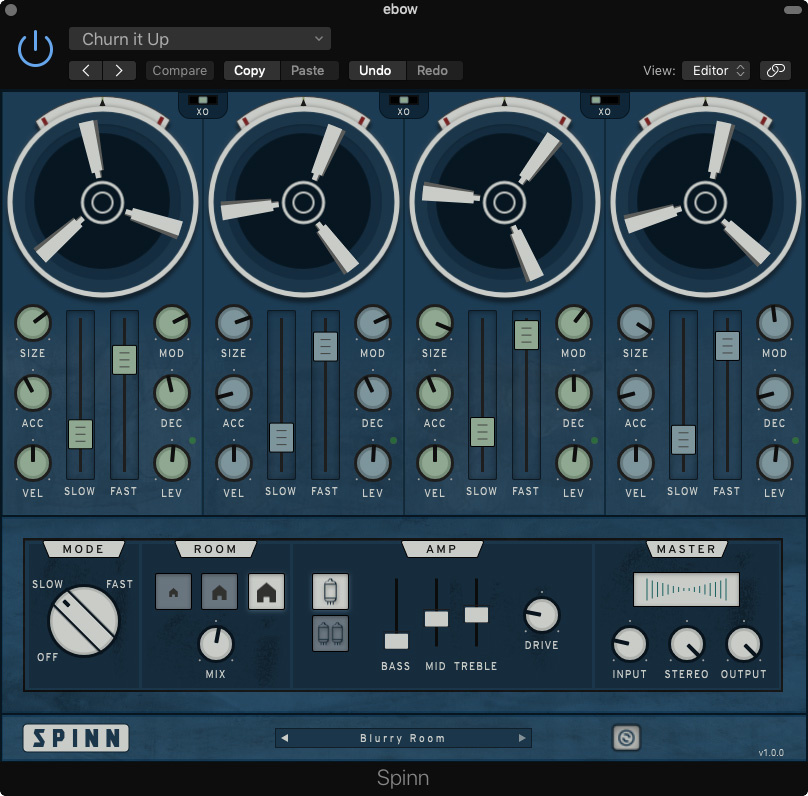Viewport: 808px width, 796px height.
Task: Click the SPINN logo
Action: [x=76, y=738]
